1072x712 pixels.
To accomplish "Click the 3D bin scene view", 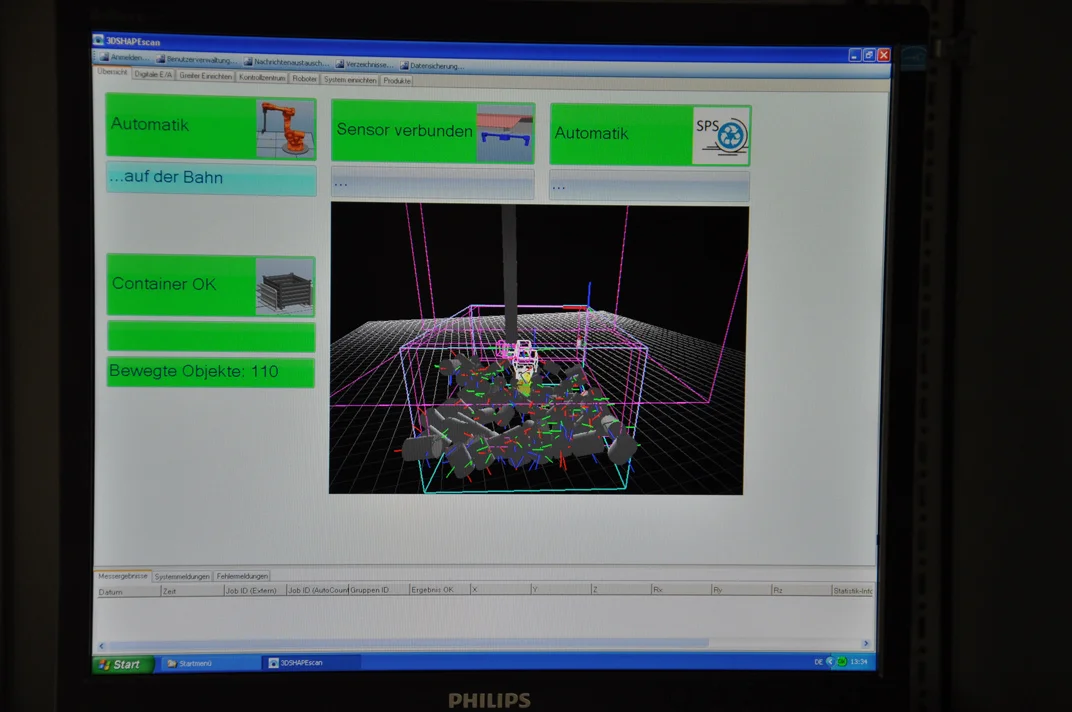I will click(x=538, y=348).
